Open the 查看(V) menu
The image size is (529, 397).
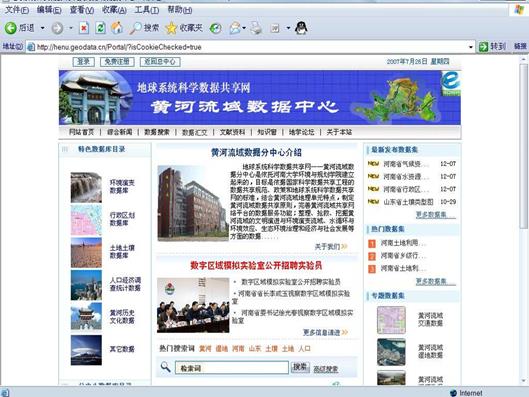pos(82,10)
